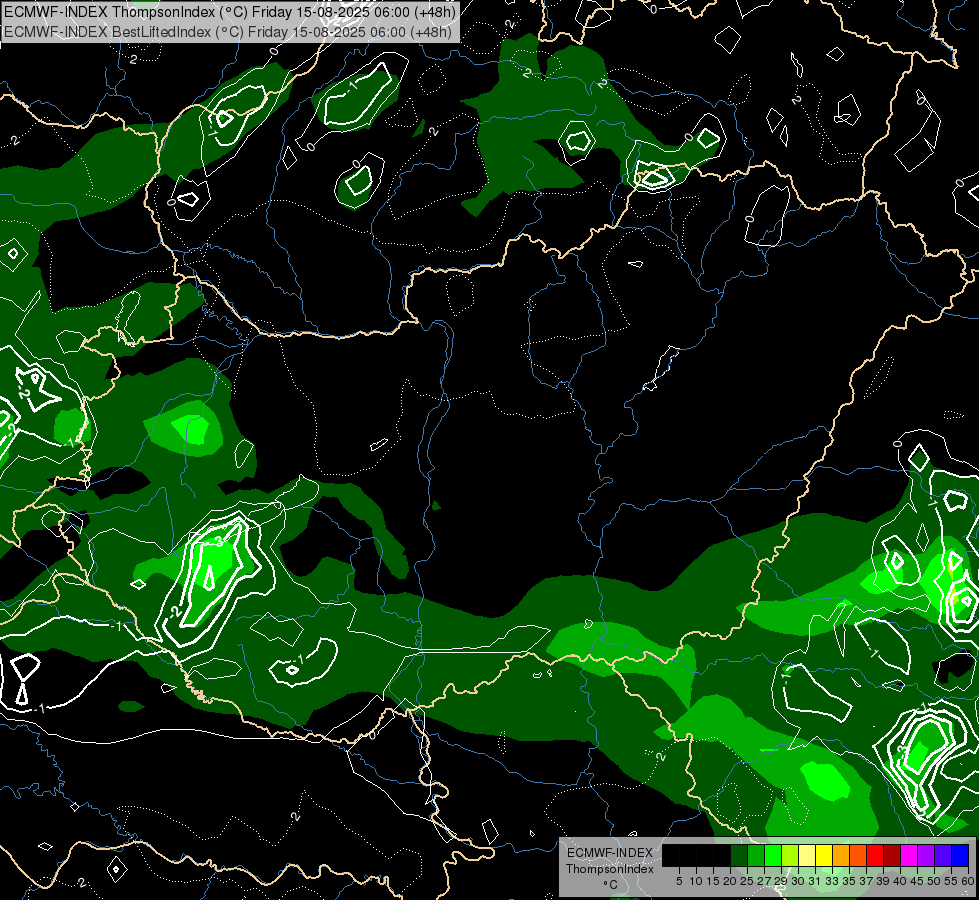Click the red 37–39 legend swatch

tap(875, 855)
